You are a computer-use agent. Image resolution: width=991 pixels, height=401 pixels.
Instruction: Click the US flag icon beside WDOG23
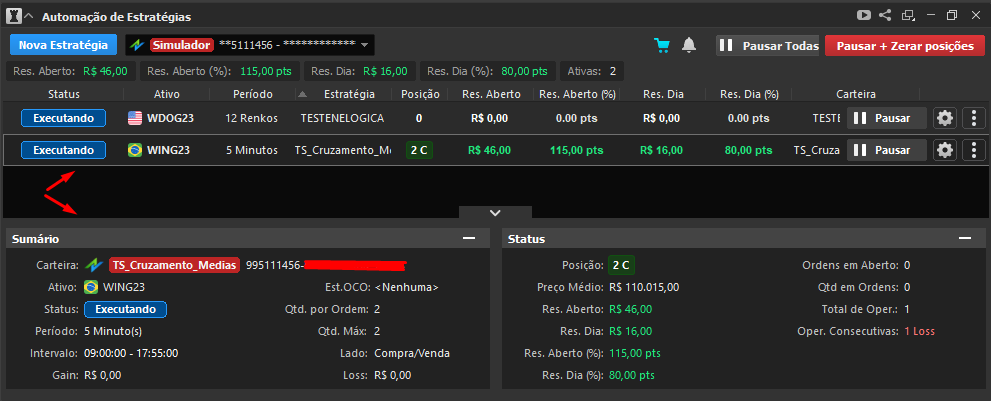135,118
